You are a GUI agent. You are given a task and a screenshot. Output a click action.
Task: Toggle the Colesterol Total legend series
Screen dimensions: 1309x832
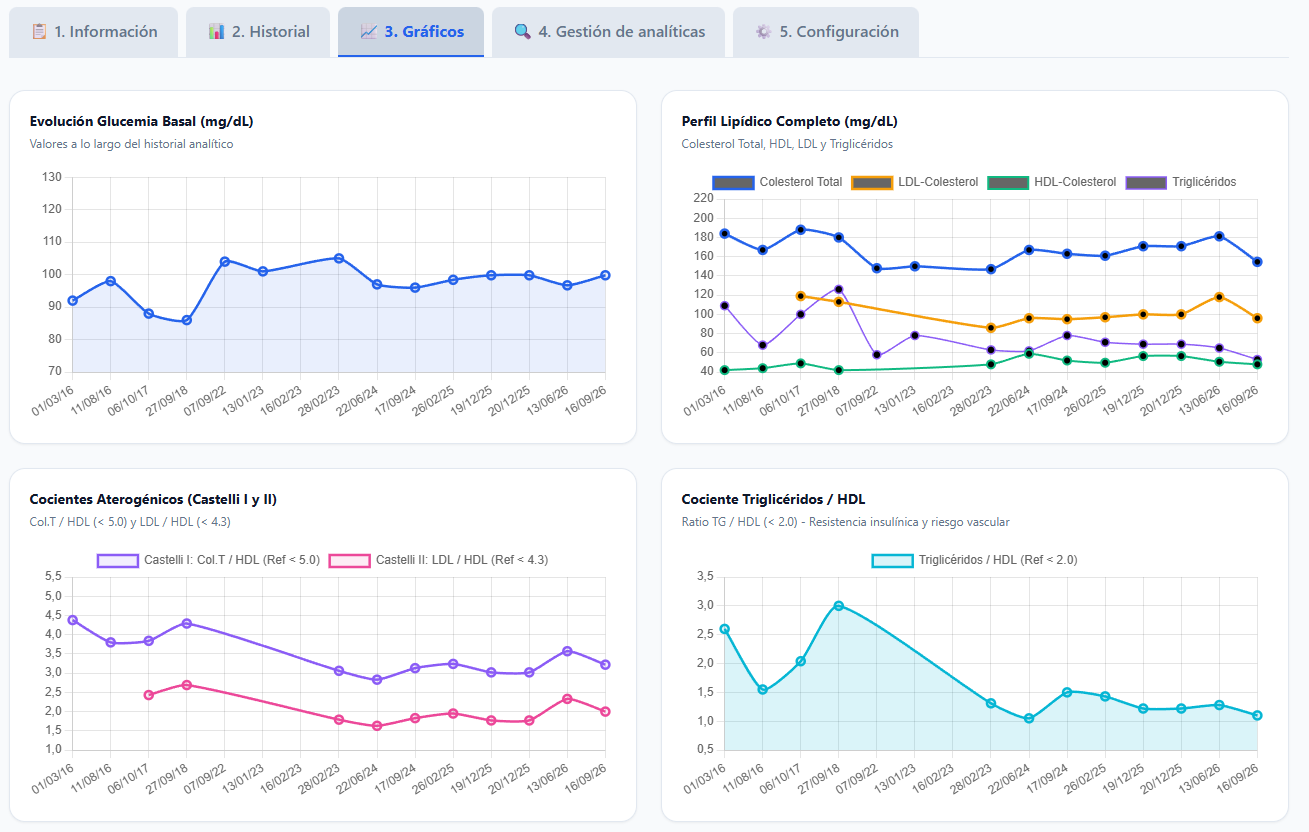tap(778, 182)
